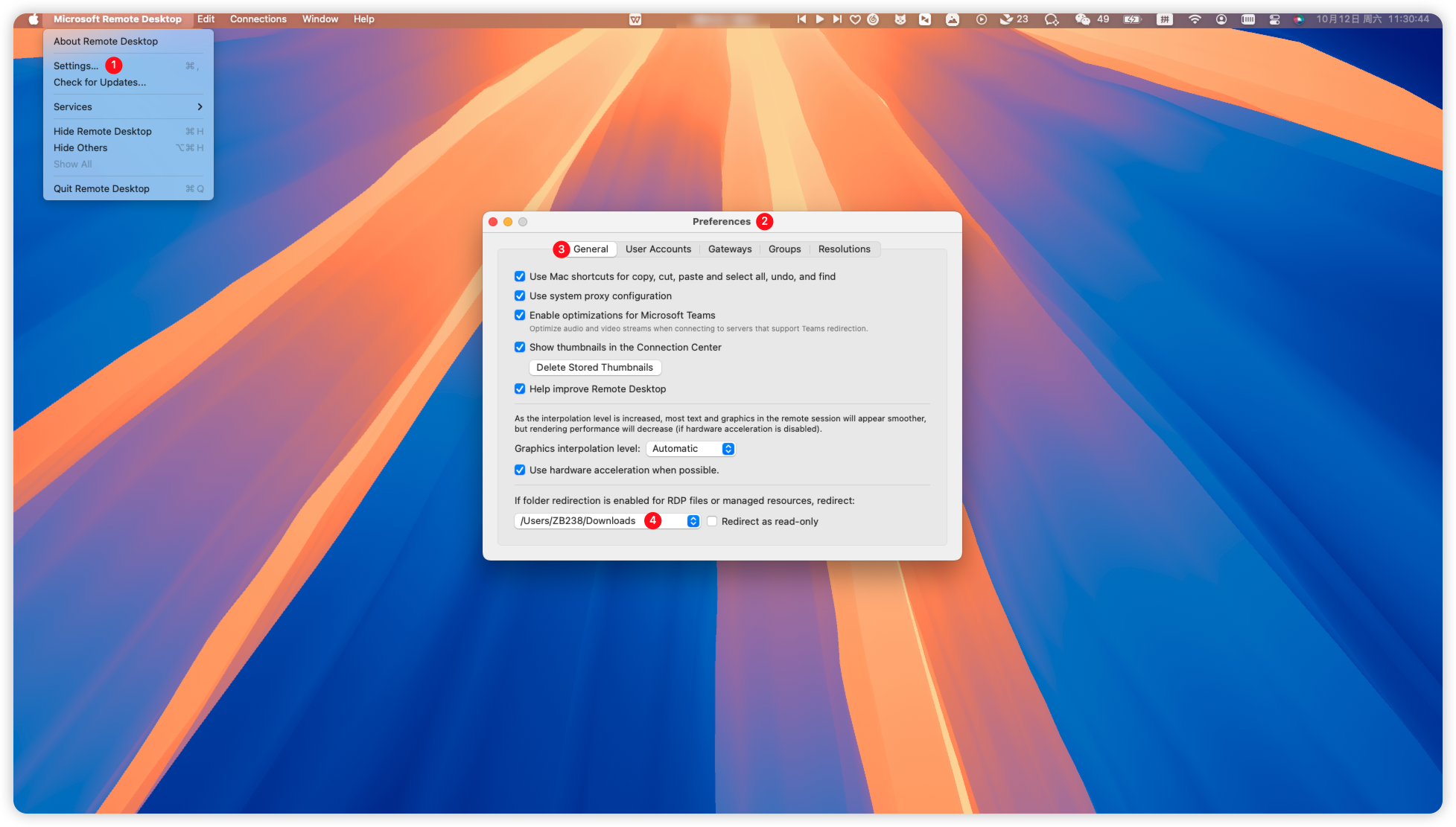
Task: Toggle Use Mac shortcuts checkbox
Action: coord(520,276)
